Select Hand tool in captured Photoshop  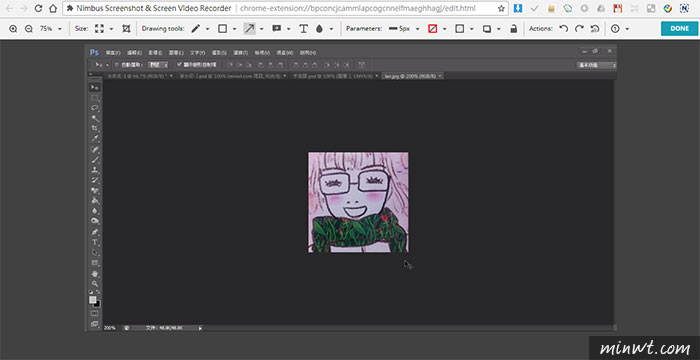(95, 273)
